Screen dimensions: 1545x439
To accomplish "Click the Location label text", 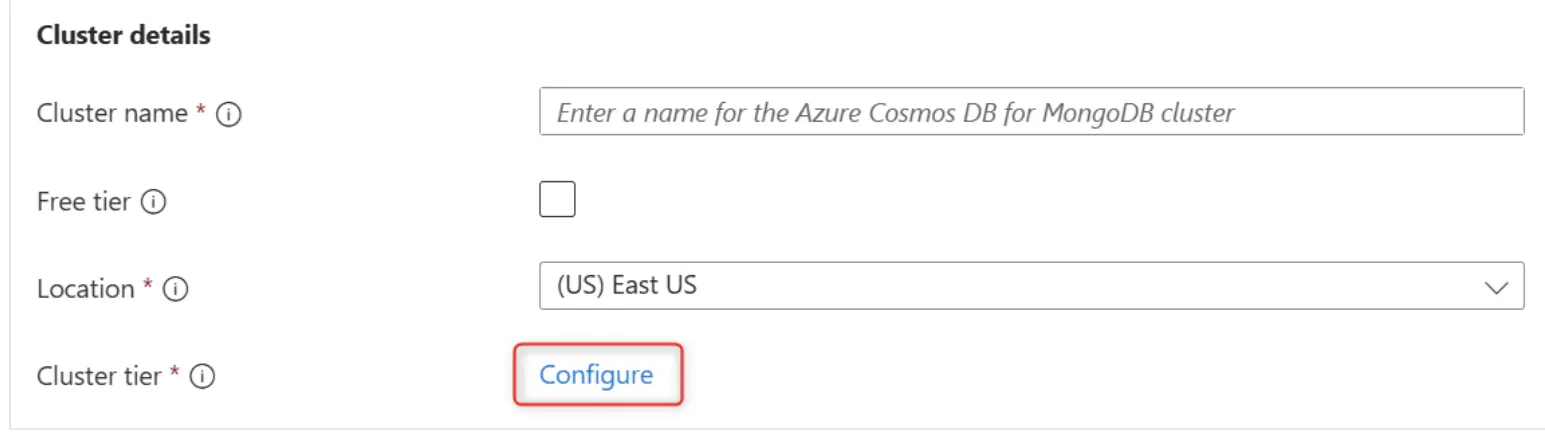I will pos(85,289).
